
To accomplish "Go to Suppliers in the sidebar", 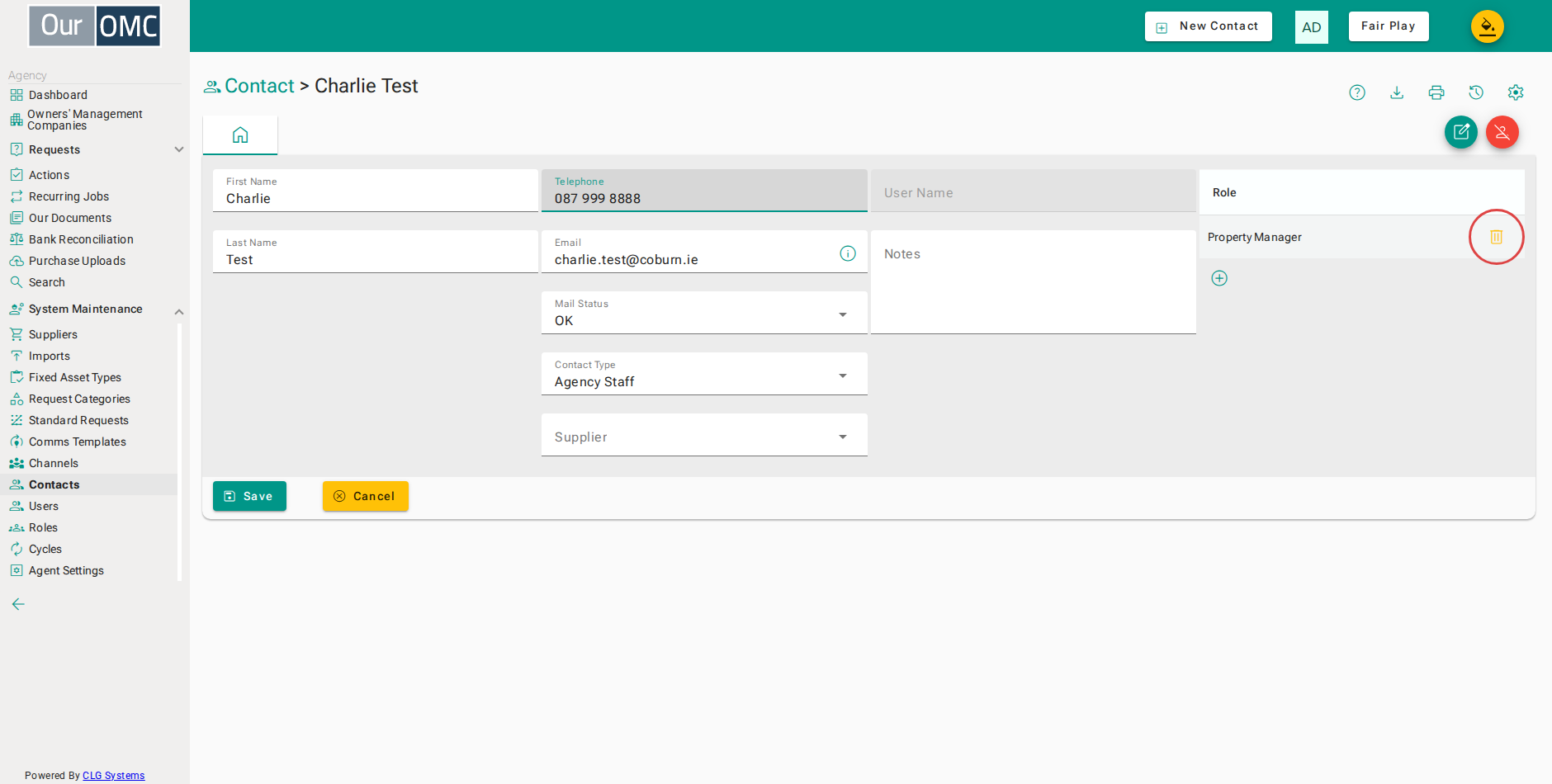I will pyautogui.click(x=53, y=334).
